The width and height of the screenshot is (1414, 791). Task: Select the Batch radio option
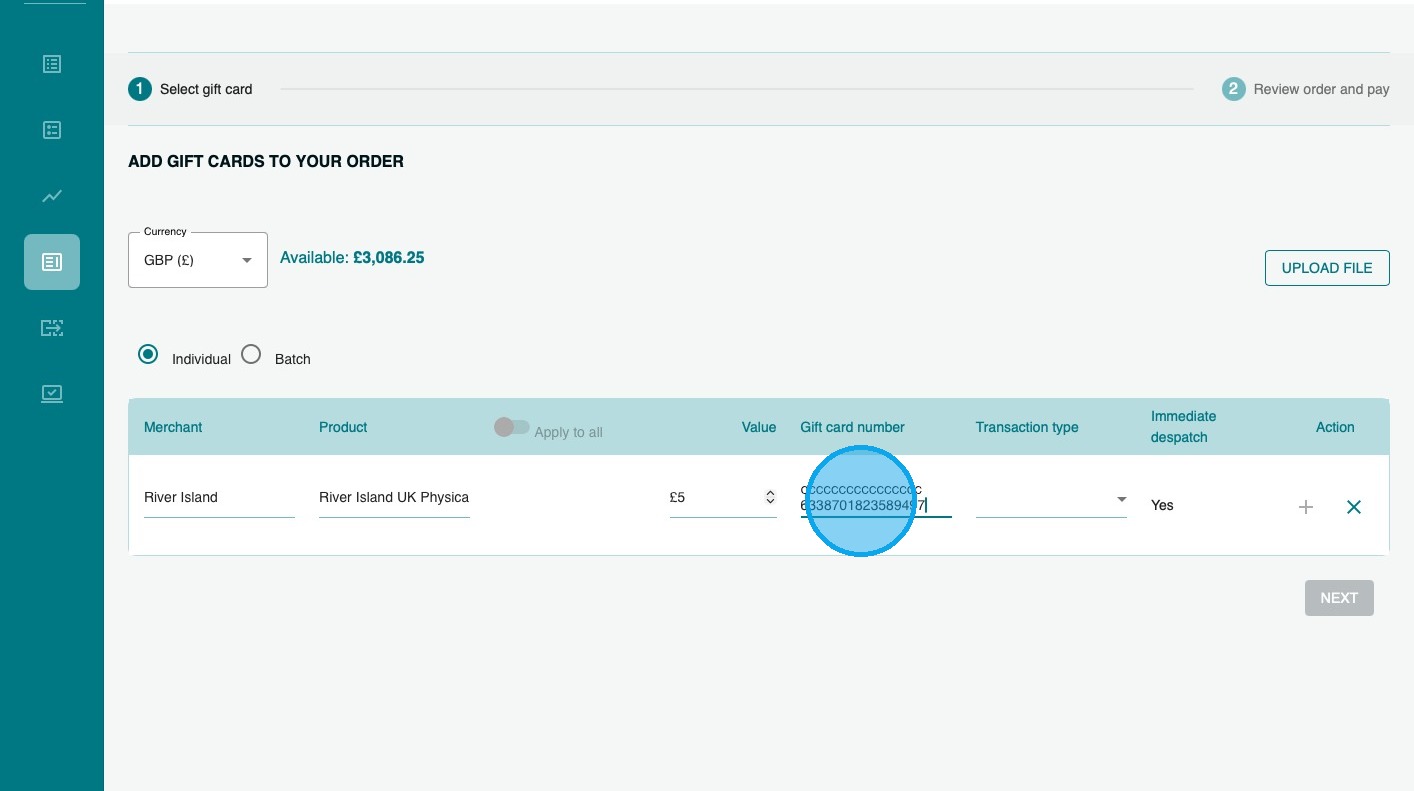click(x=251, y=354)
